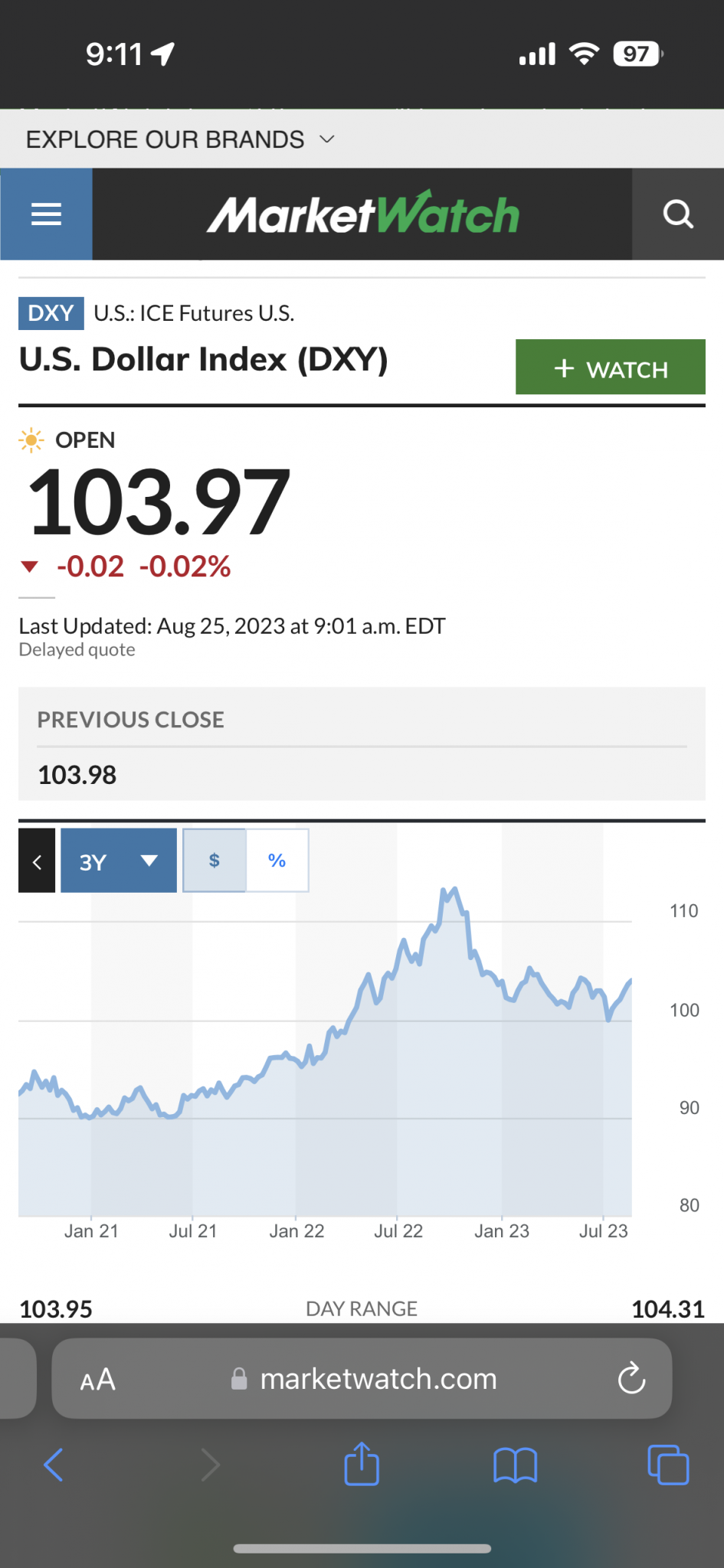Tap the Safari reload page icon
Screen dimensions: 724x1568
point(632,1378)
